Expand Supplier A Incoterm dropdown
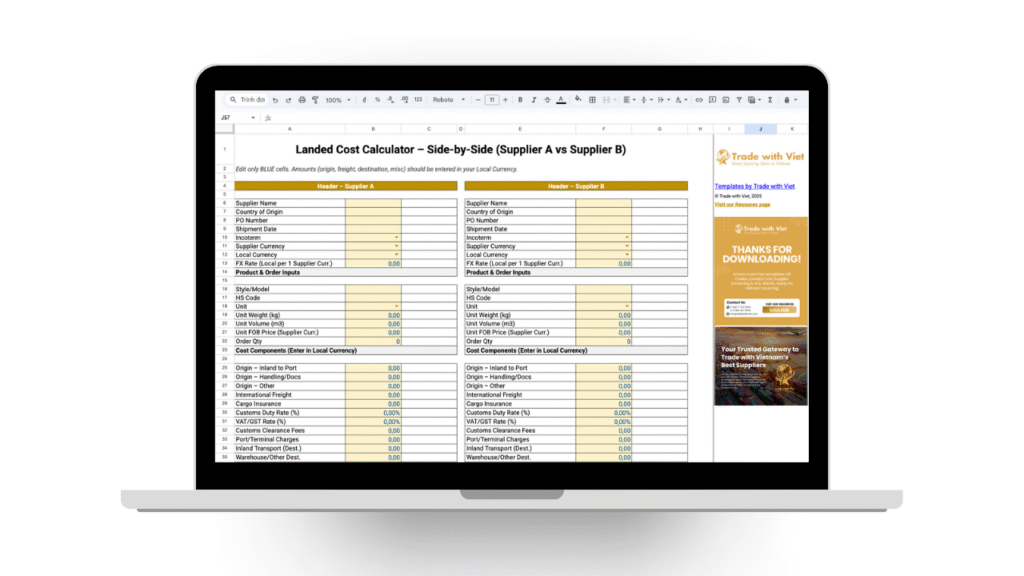This screenshot has height=576, width=1024. pyautogui.click(x=397, y=237)
